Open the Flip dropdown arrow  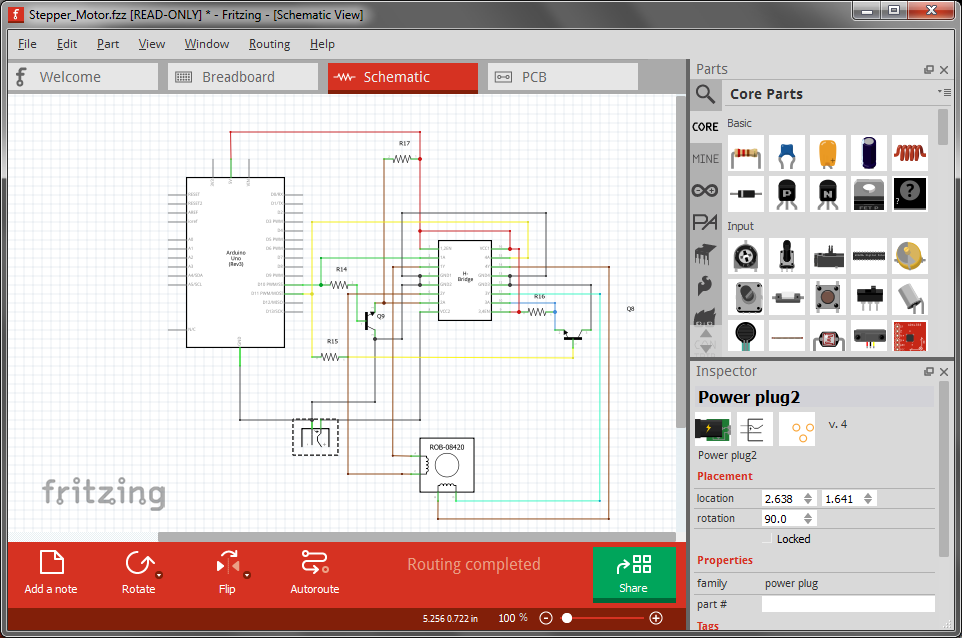point(247,575)
